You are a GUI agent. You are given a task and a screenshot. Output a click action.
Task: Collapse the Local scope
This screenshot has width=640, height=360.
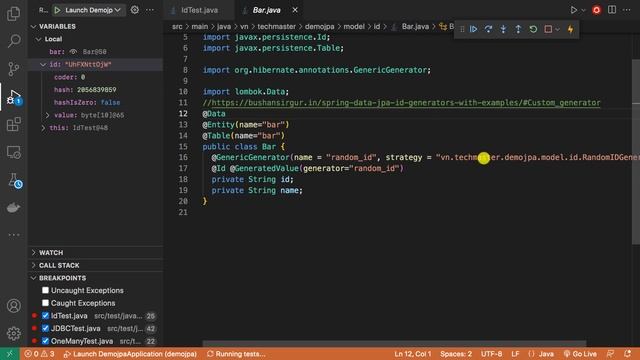tap(38, 39)
